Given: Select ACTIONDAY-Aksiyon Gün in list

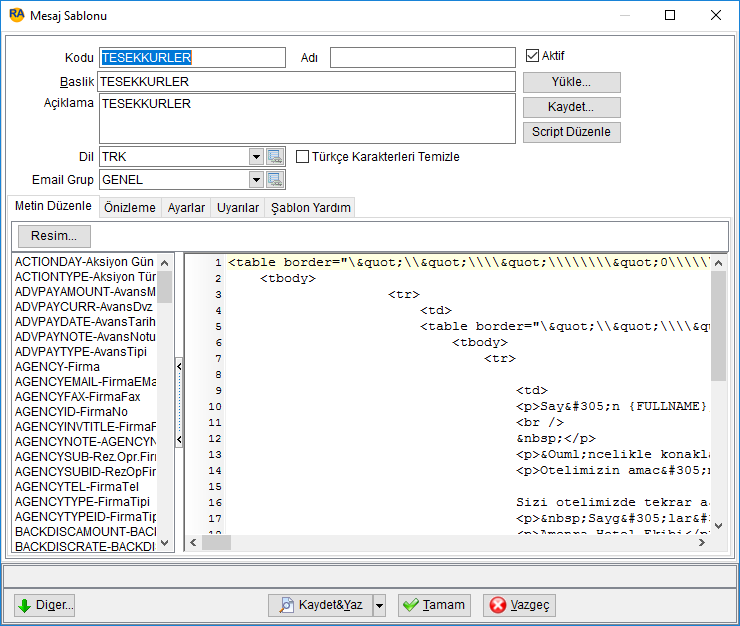Looking at the screenshot, I should click(85, 262).
